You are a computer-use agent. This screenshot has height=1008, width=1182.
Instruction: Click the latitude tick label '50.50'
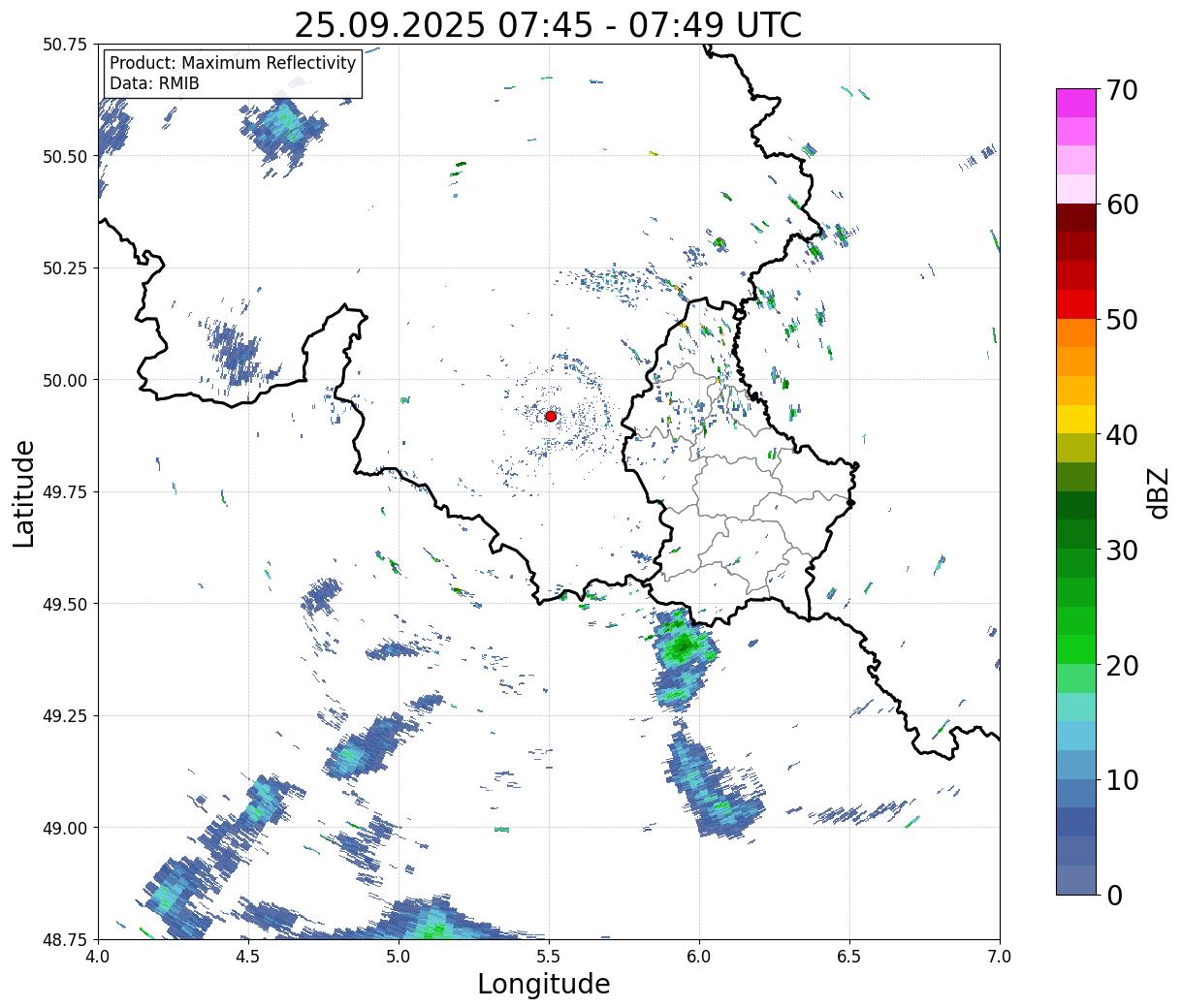(64, 156)
